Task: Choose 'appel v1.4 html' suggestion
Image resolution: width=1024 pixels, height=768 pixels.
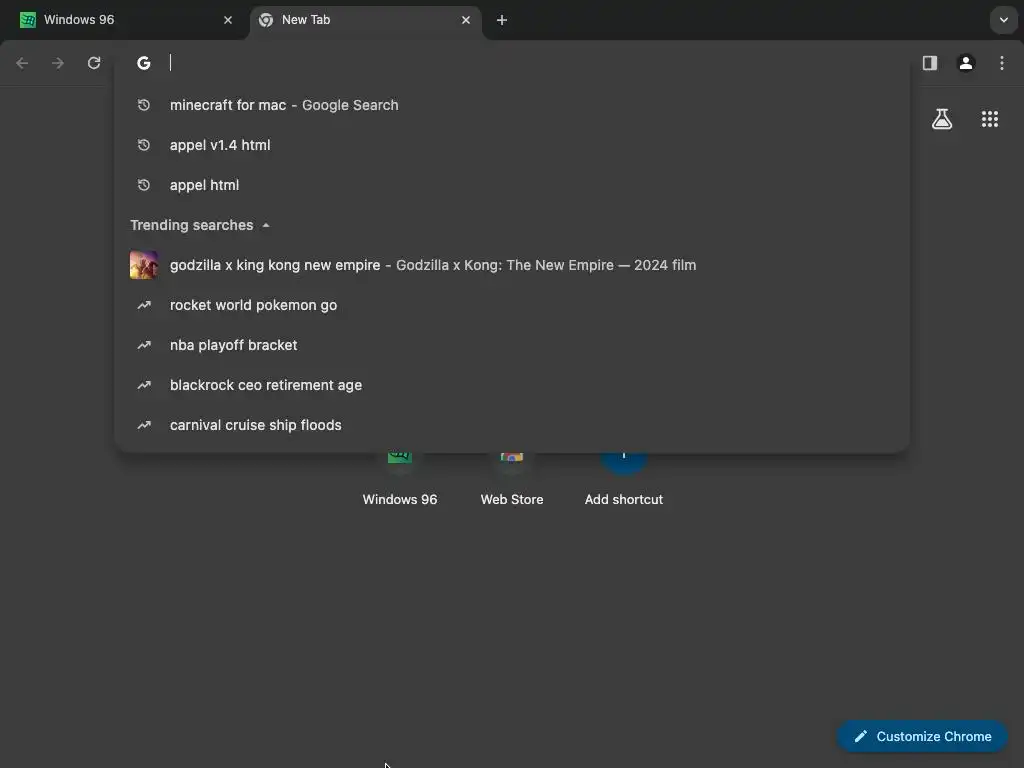Action: pyautogui.click(x=512, y=145)
